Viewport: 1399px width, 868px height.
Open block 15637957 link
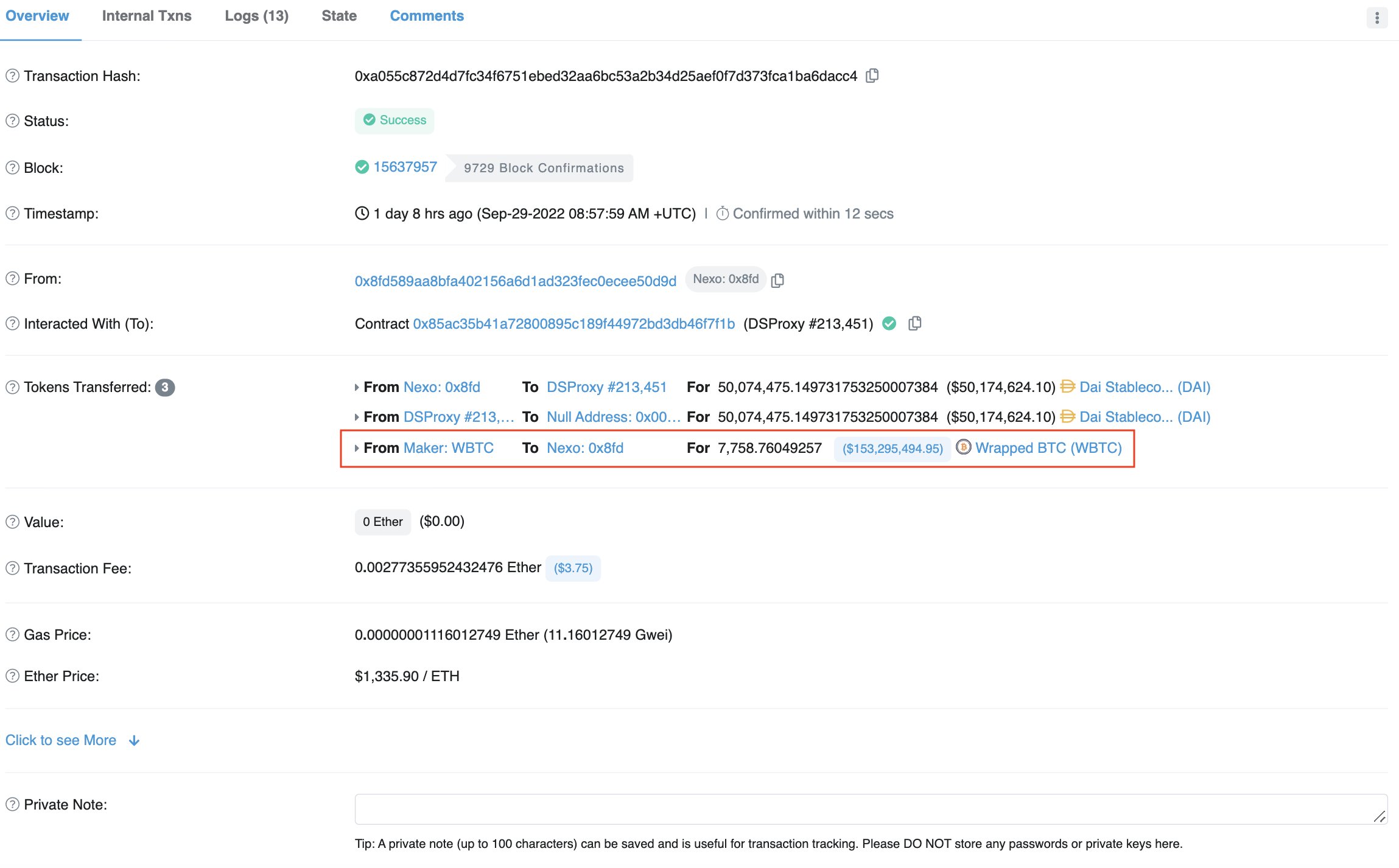[x=405, y=167]
